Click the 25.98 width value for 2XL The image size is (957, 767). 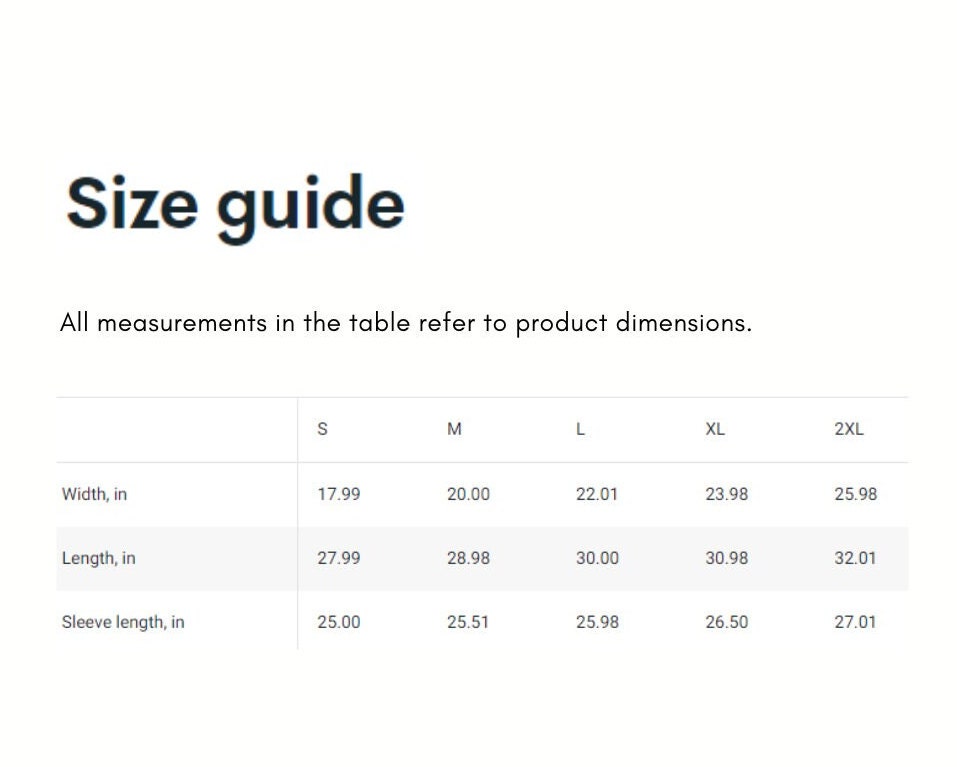click(x=856, y=494)
